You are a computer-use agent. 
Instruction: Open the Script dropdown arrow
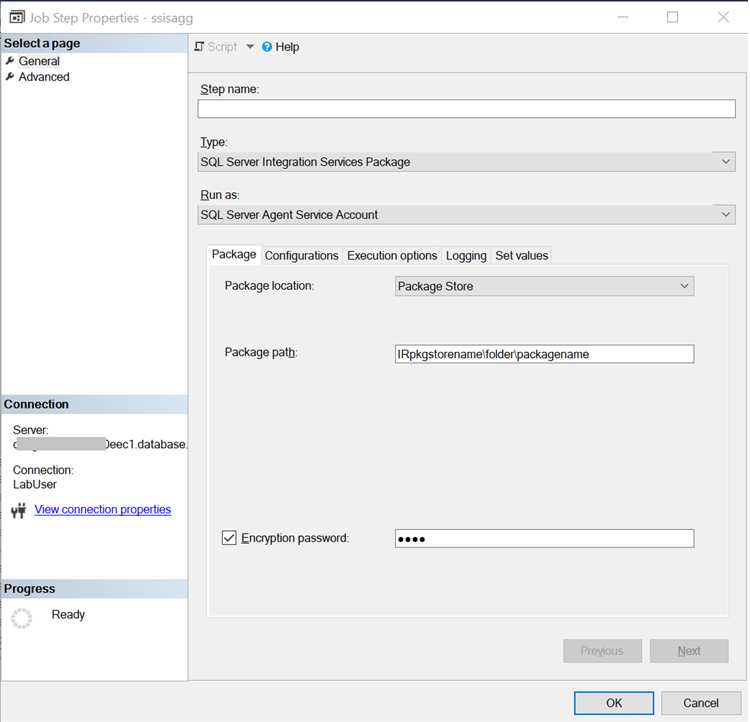pyautogui.click(x=250, y=47)
